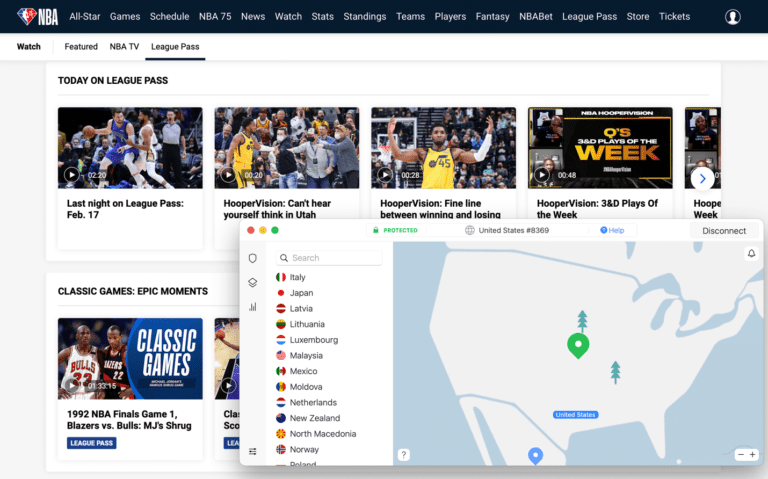Open the All-Star menu item
Screen dimensions: 768x479
(x=85, y=17)
